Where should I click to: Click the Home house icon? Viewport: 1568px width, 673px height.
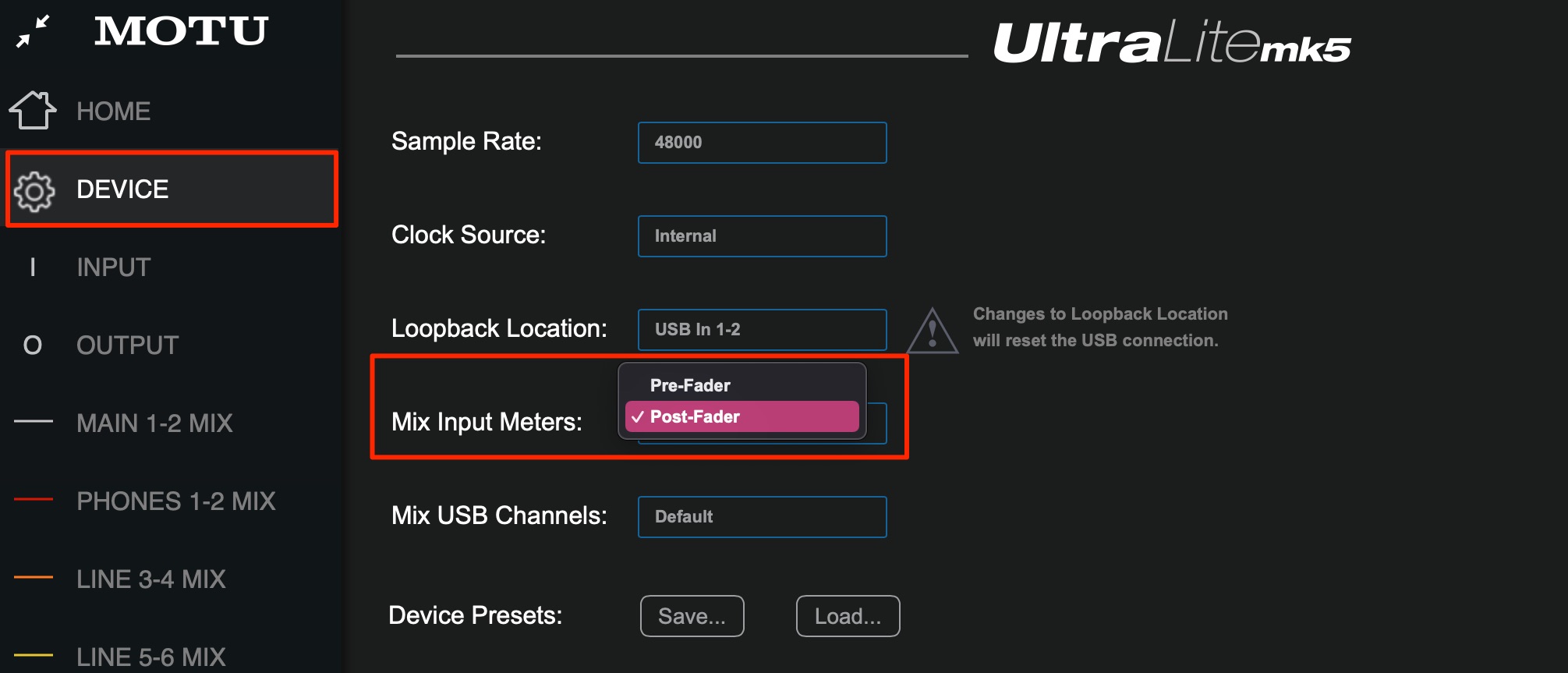coord(33,110)
